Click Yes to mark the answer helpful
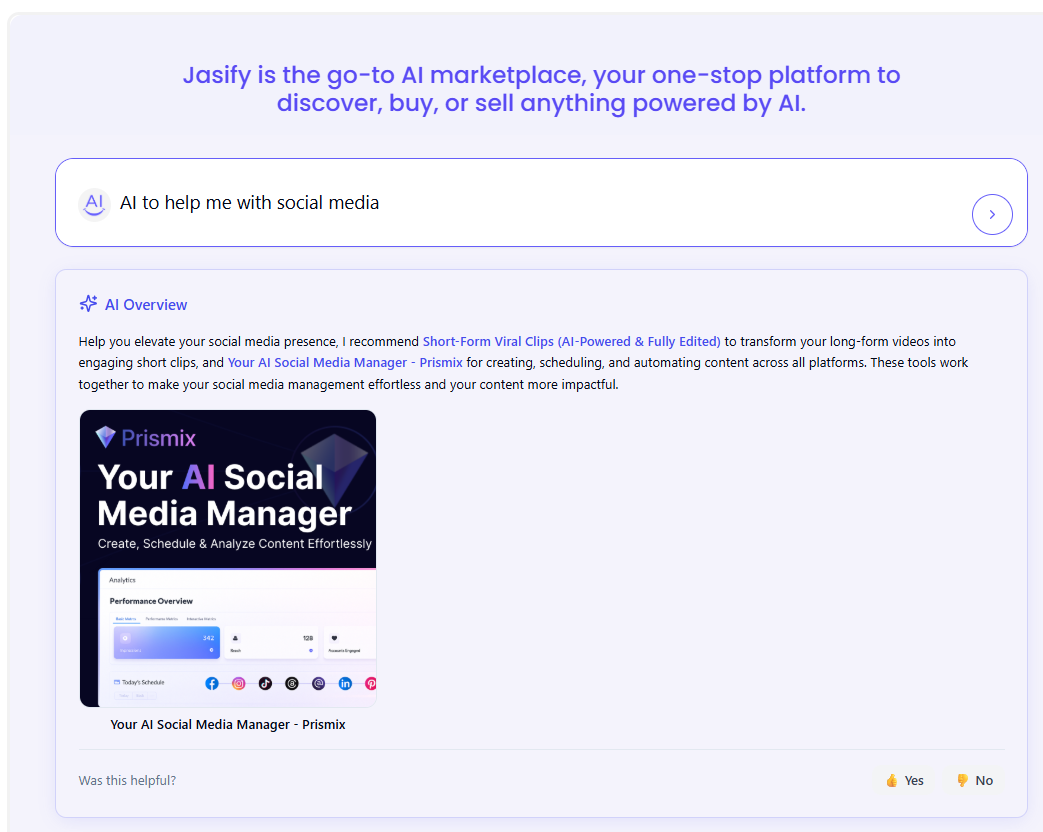This screenshot has height=832, width=1043. tap(904, 780)
